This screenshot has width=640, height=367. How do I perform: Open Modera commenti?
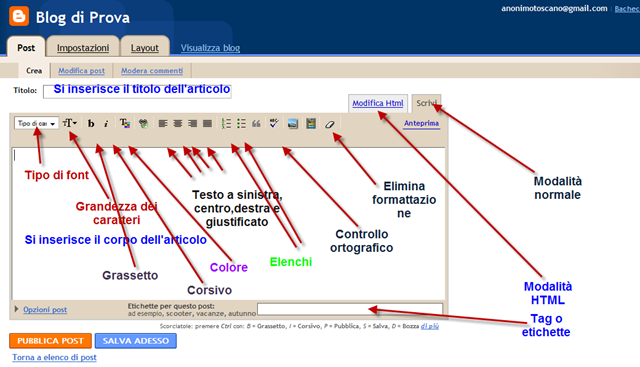click(152, 71)
